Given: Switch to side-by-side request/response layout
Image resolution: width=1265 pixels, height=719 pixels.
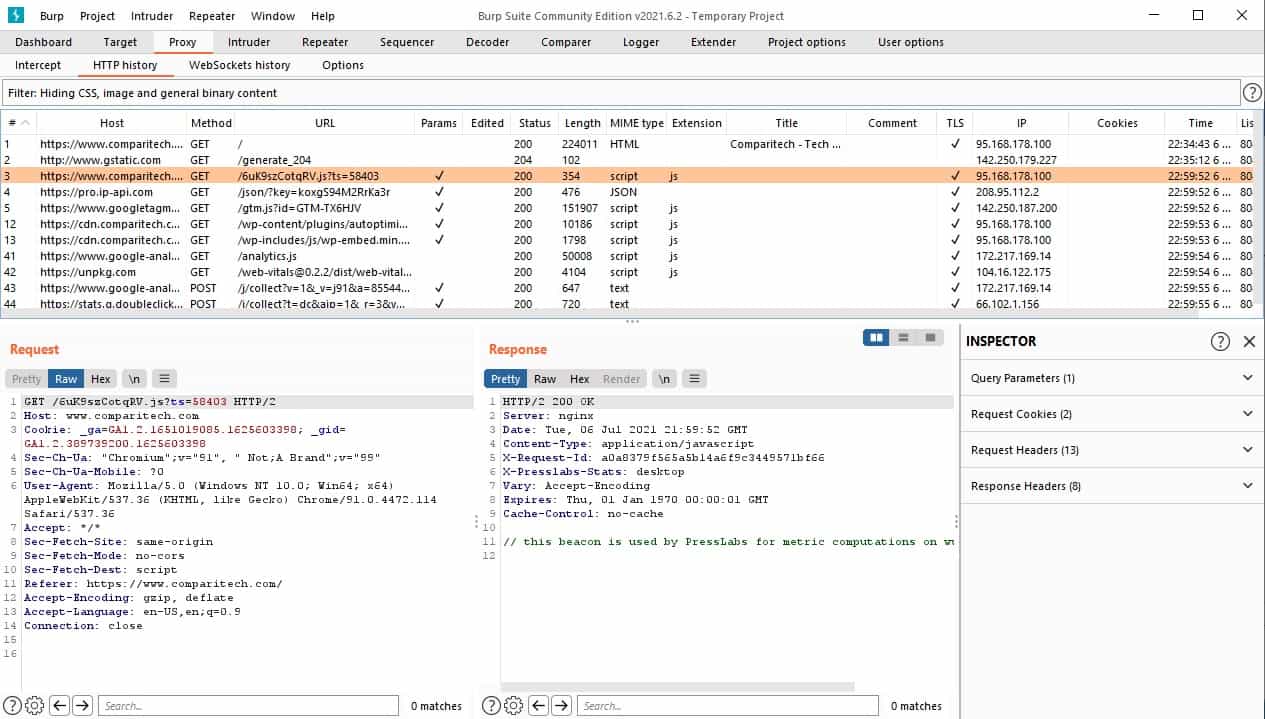Looking at the screenshot, I should coord(877,338).
